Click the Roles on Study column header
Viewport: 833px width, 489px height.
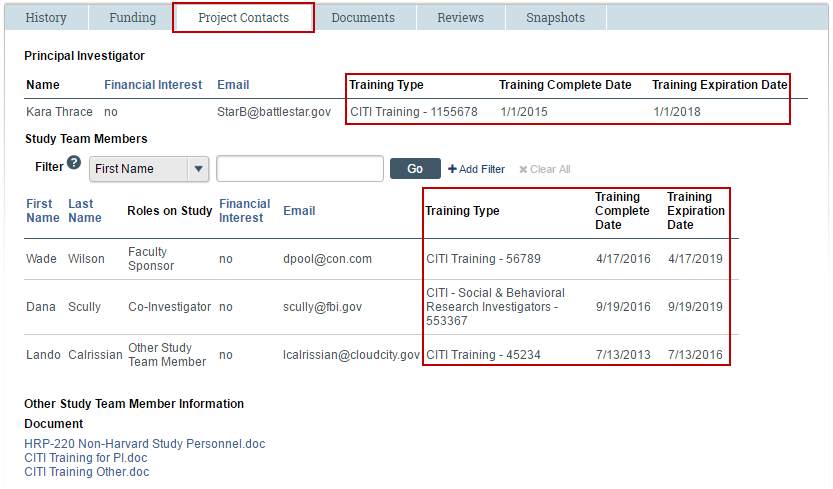169,211
